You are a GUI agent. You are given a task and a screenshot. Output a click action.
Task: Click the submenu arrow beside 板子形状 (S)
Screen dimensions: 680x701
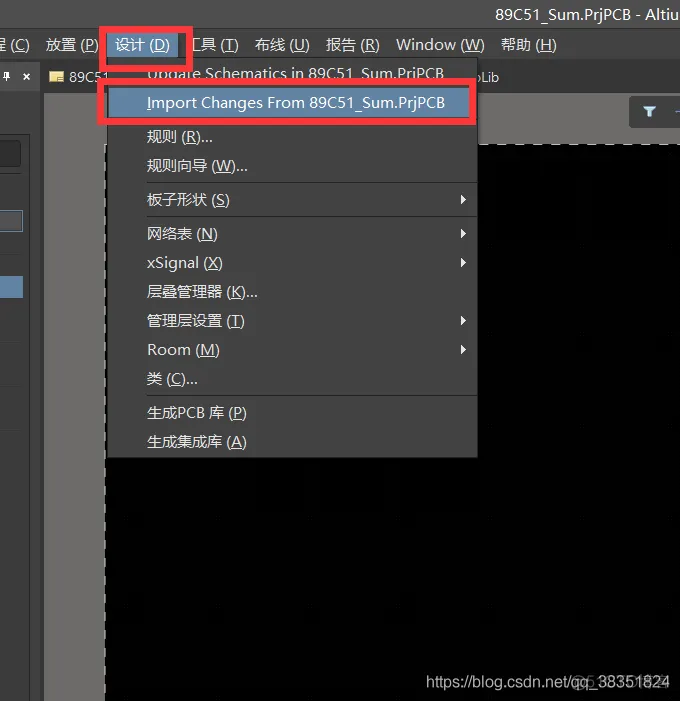click(x=463, y=199)
